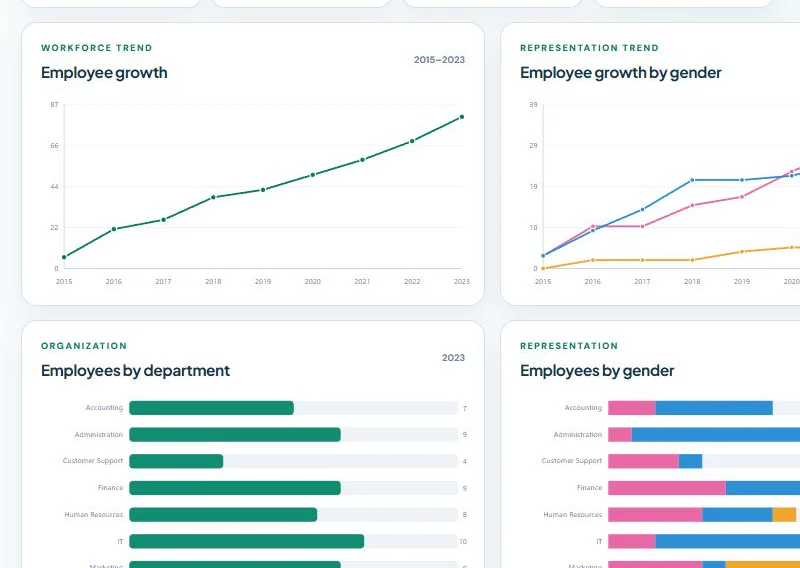Image resolution: width=800 pixels, height=568 pixels.
Task: Select the 2022 data point on Employee growth
Action: [x=412, y=141]
